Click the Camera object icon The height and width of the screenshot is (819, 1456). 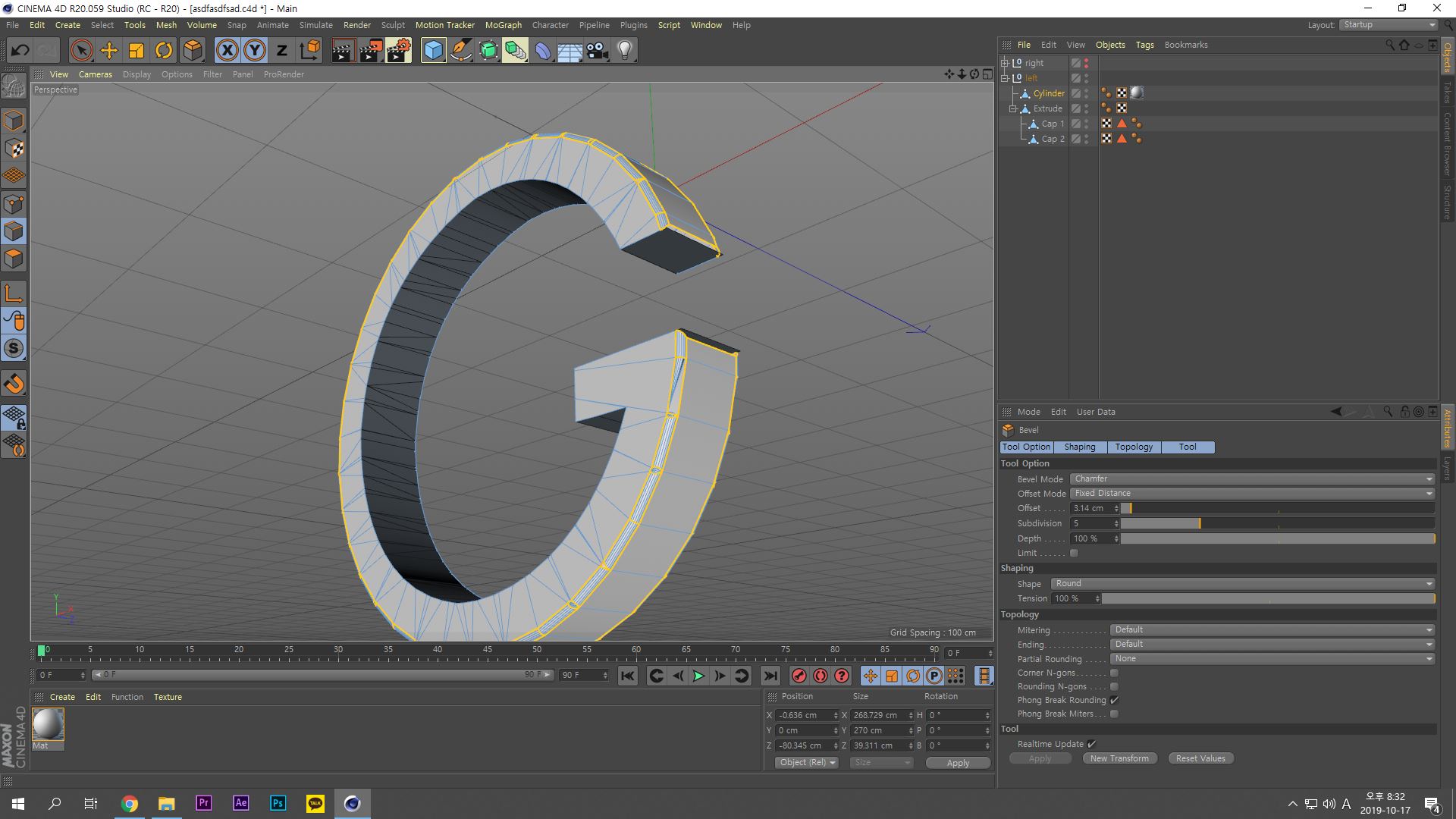click(x=597, y=51)
